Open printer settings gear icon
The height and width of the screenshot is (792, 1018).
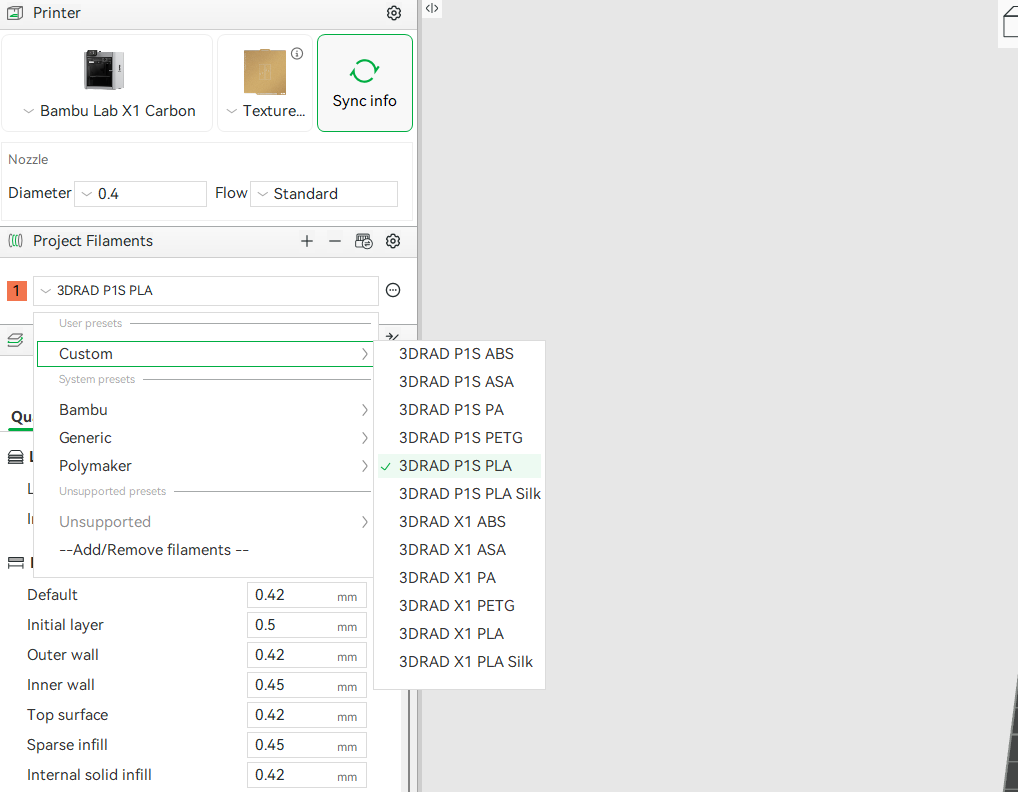coord(393,13)
